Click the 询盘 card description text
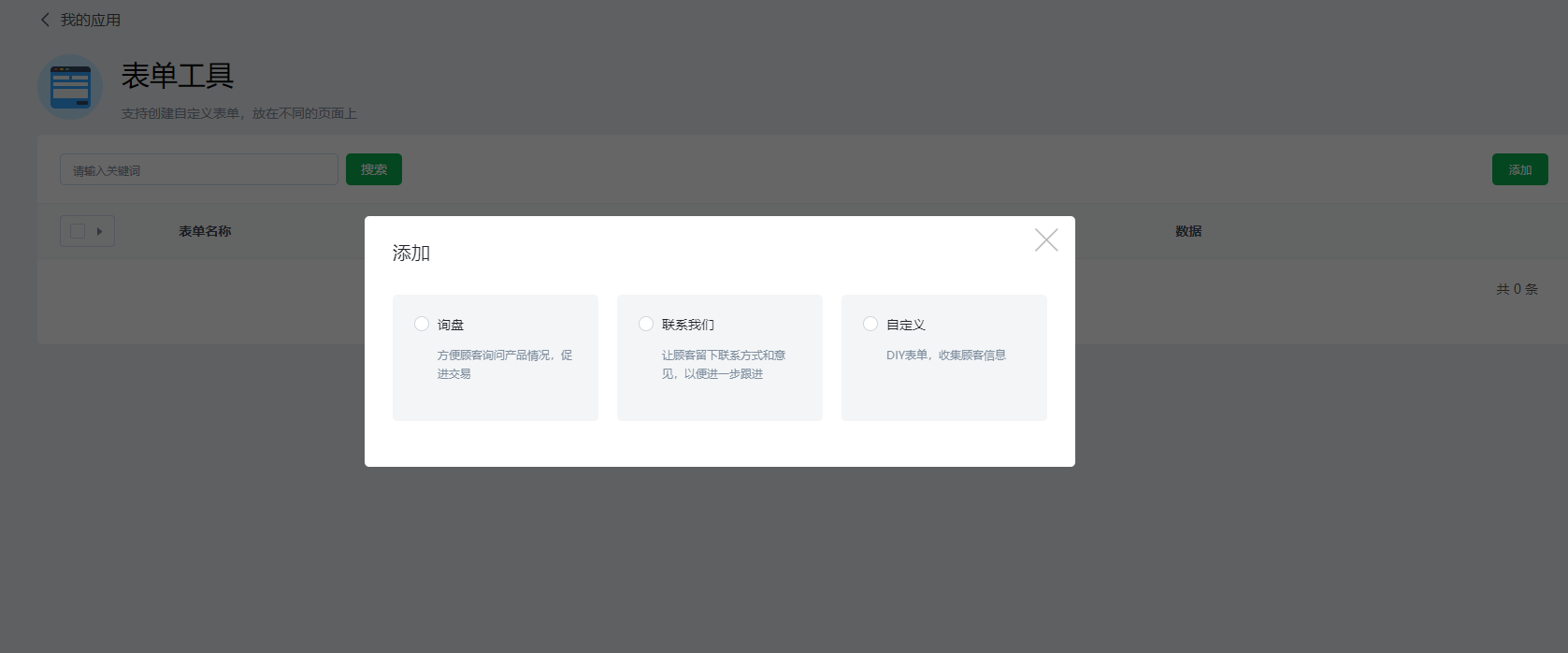 [504, 364]
